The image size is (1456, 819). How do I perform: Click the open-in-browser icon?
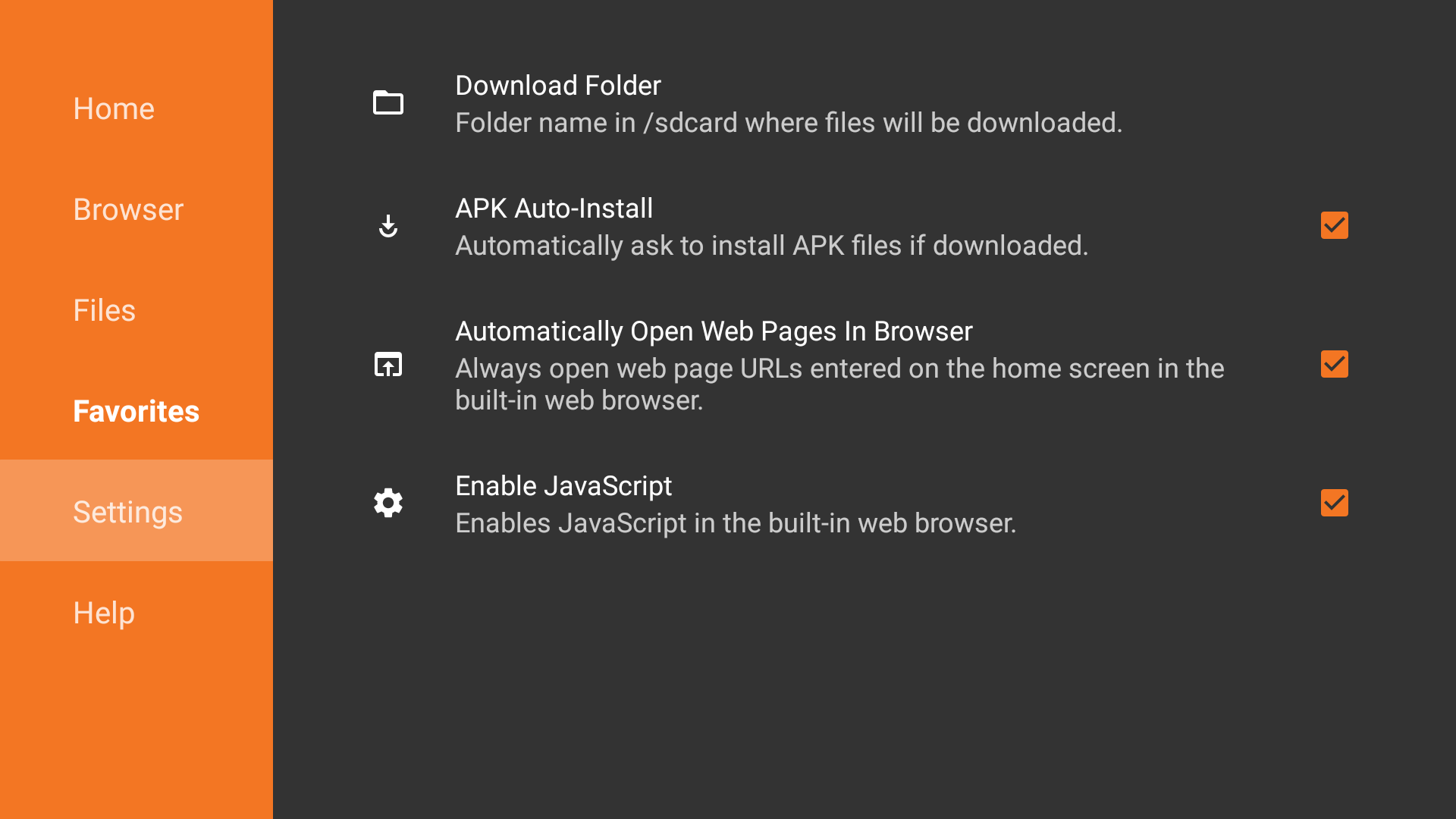tap(388, 365)
